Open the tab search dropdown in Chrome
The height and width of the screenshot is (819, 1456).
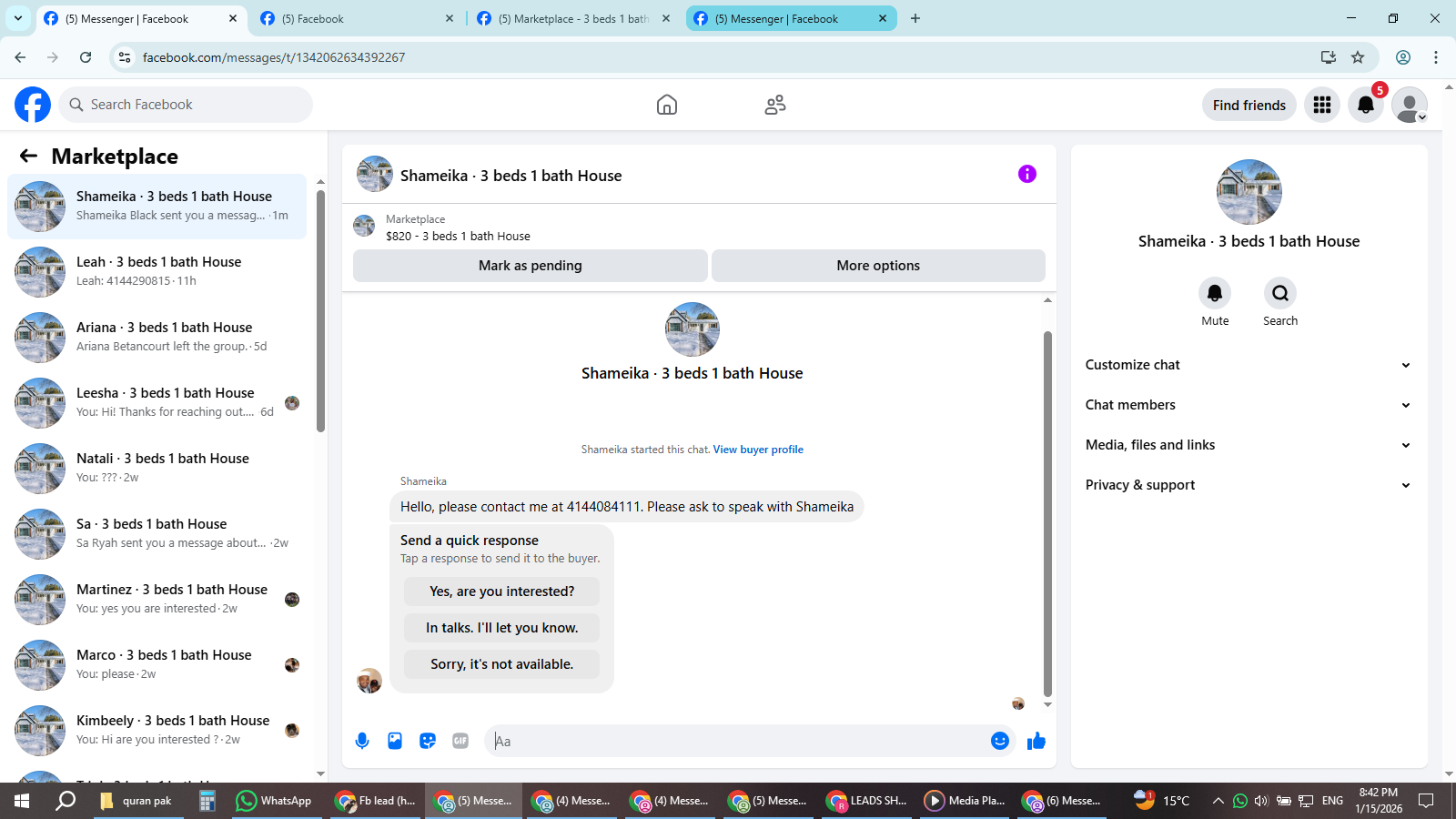[x=18, y=18]
